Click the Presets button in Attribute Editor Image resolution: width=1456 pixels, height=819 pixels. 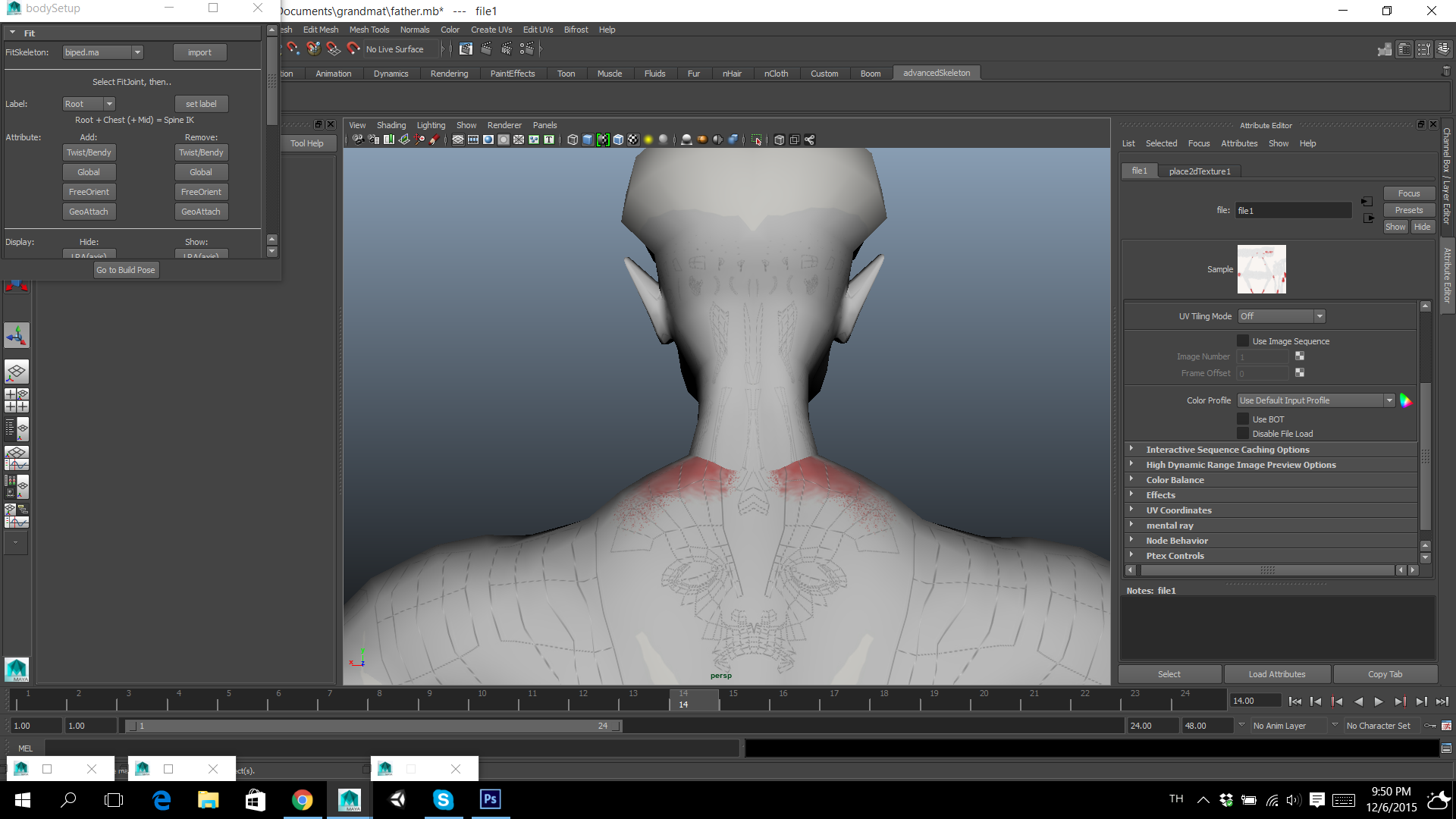pyautogui.click(x=1409, y=210)
